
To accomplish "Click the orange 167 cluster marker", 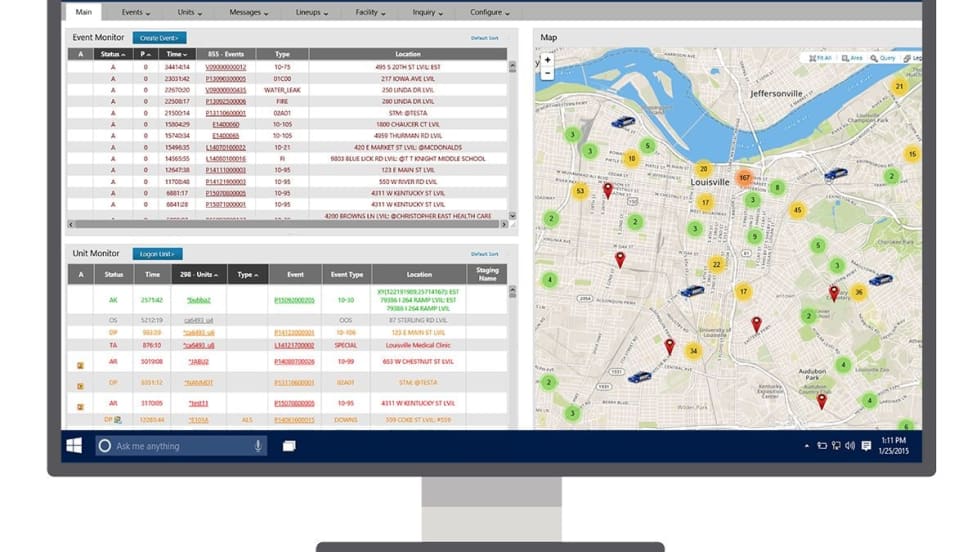I will click(743, 177).
